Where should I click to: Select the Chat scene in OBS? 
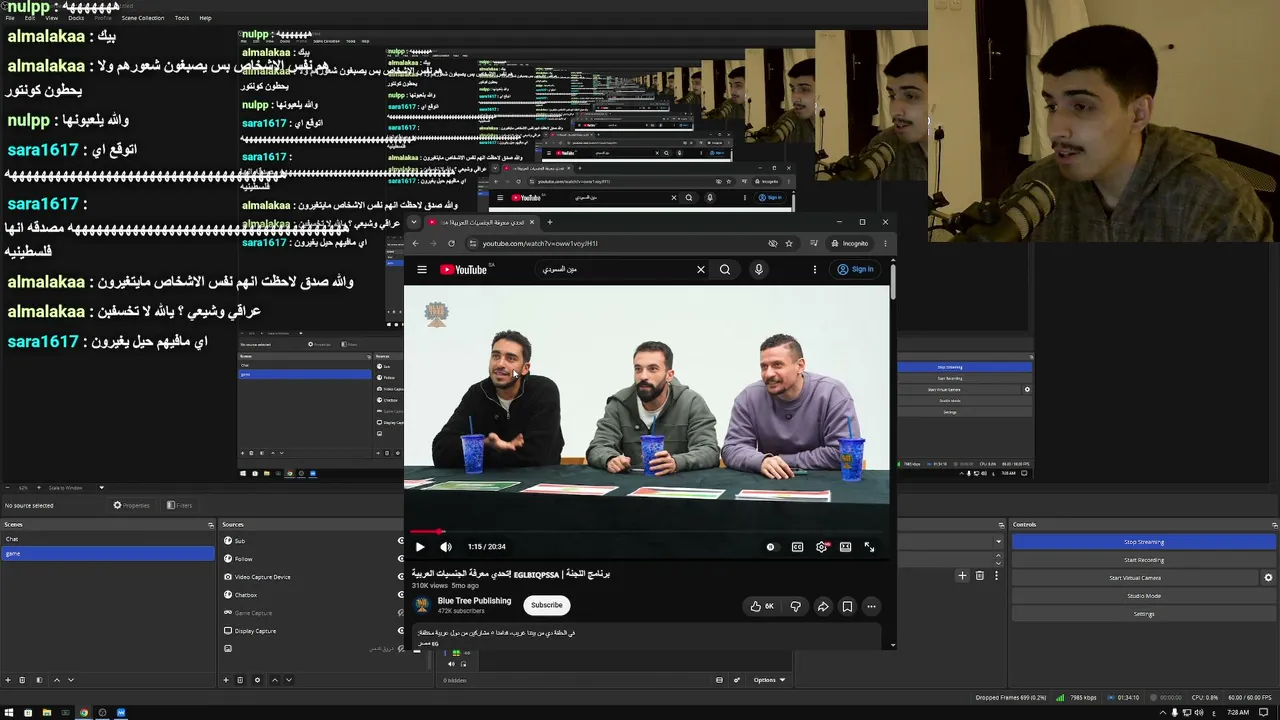click(x=108, y=539)
